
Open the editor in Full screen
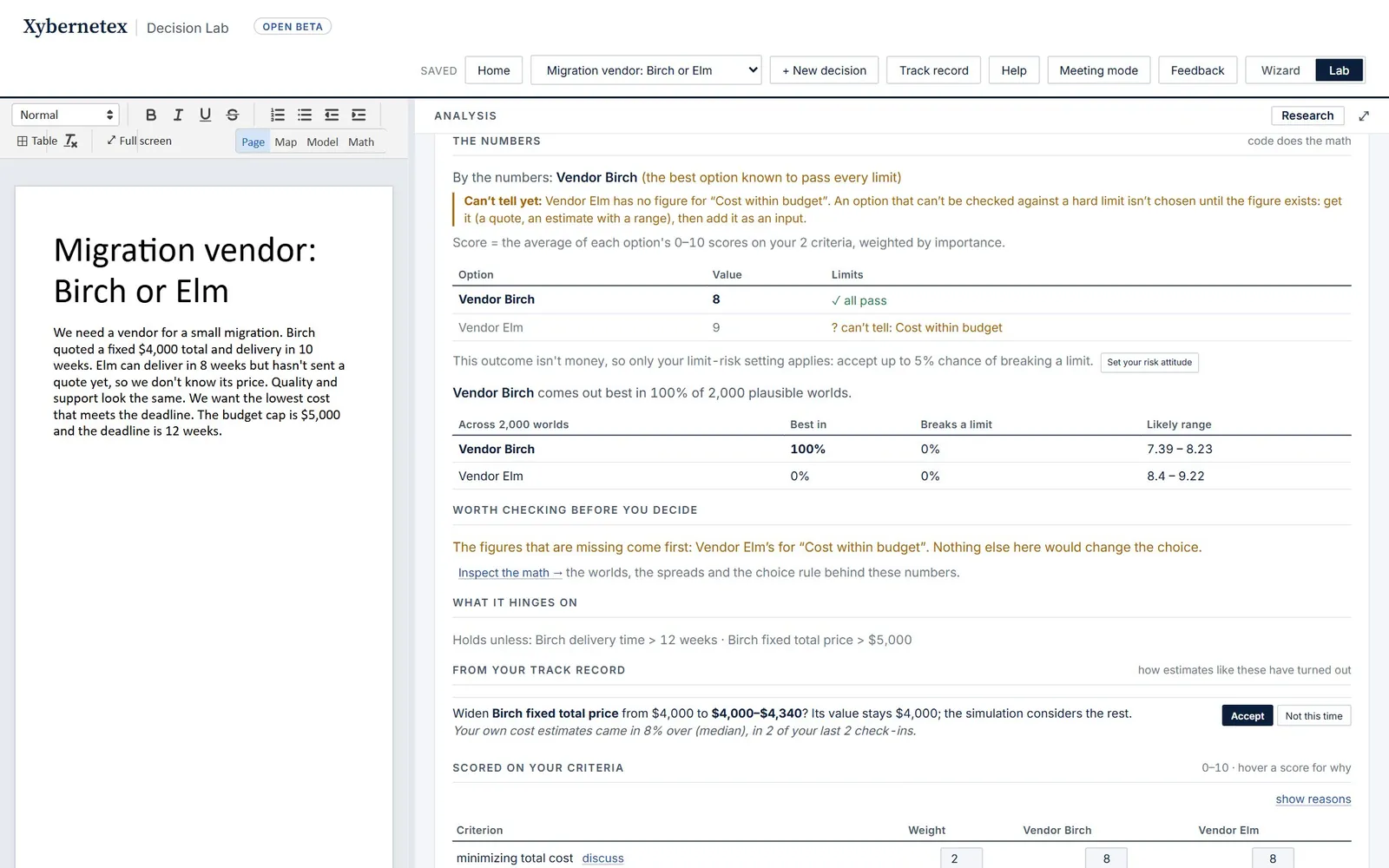coord(139,141)
